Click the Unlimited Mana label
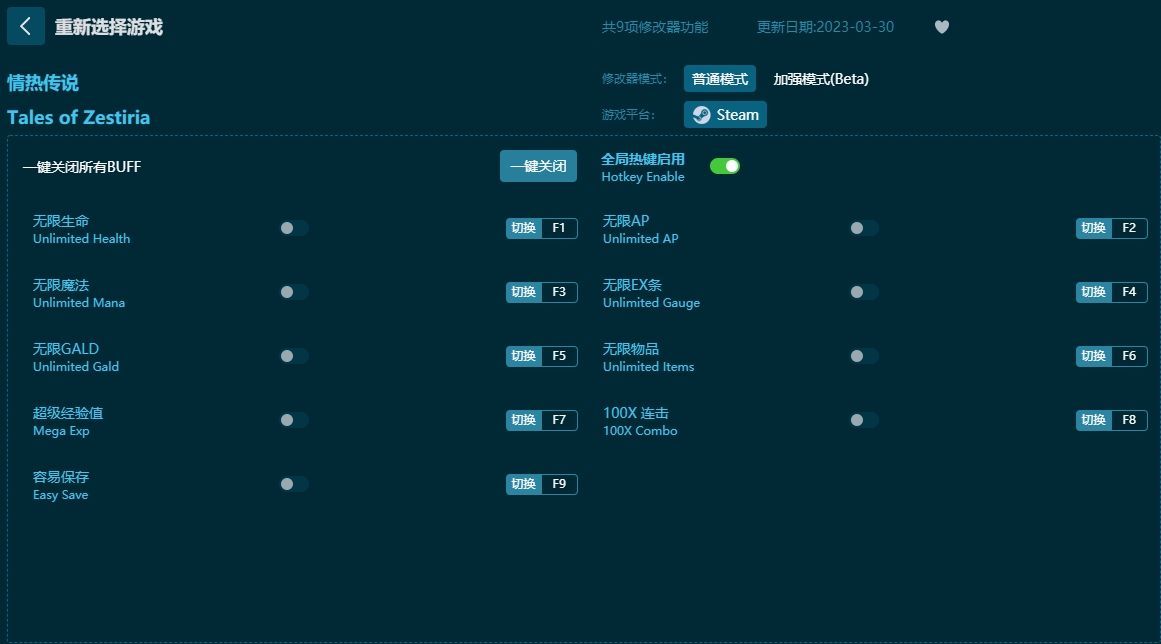 (x=78, y=303)
